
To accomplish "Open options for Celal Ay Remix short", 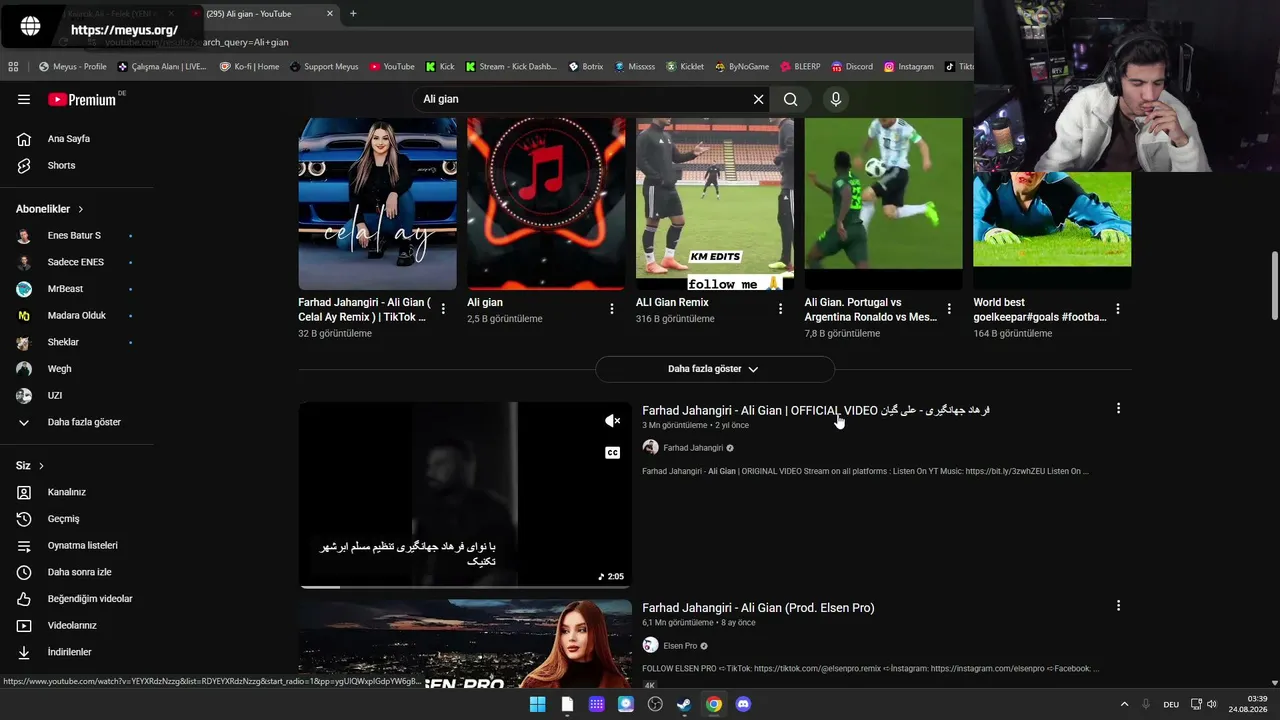I will pos(443,309).
